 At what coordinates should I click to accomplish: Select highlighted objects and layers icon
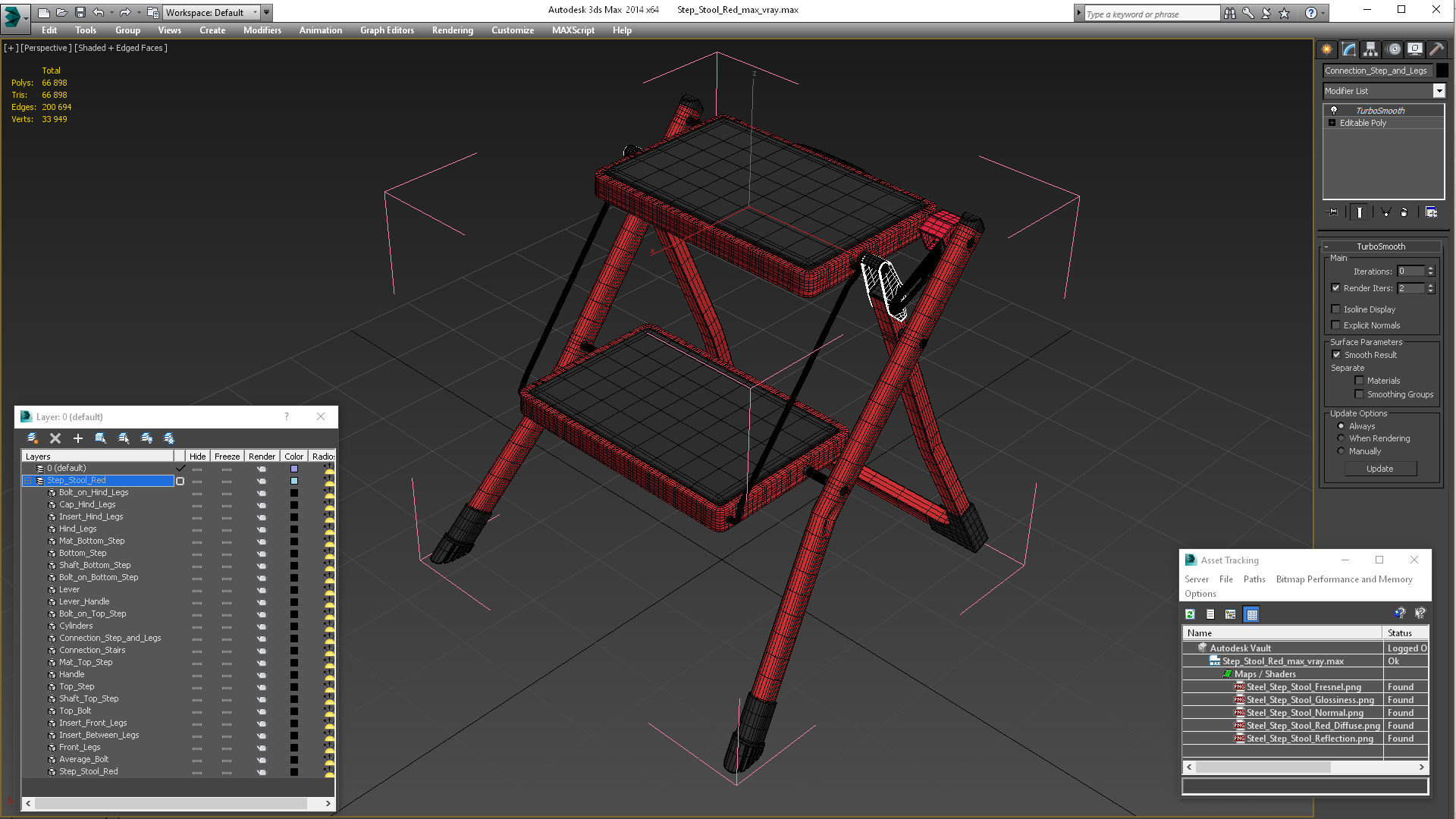click(x=100, y=438)
